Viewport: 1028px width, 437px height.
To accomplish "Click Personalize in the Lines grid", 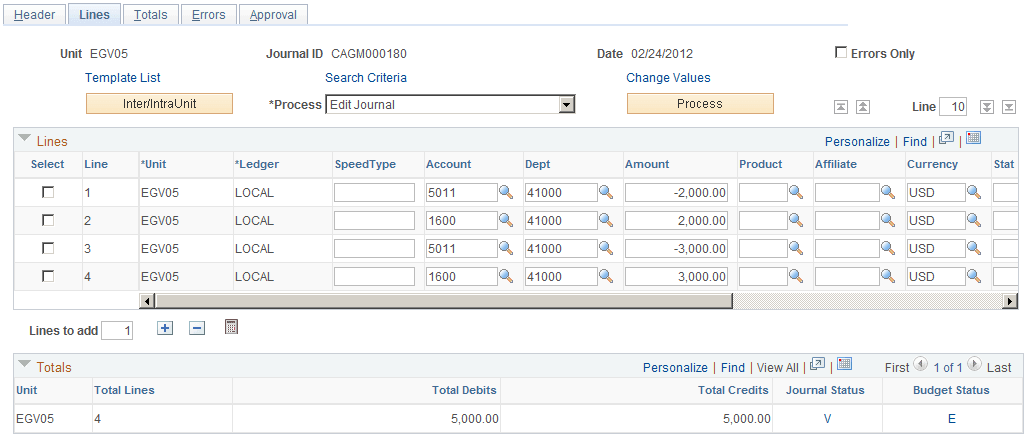I will click(x=857, y=142).
